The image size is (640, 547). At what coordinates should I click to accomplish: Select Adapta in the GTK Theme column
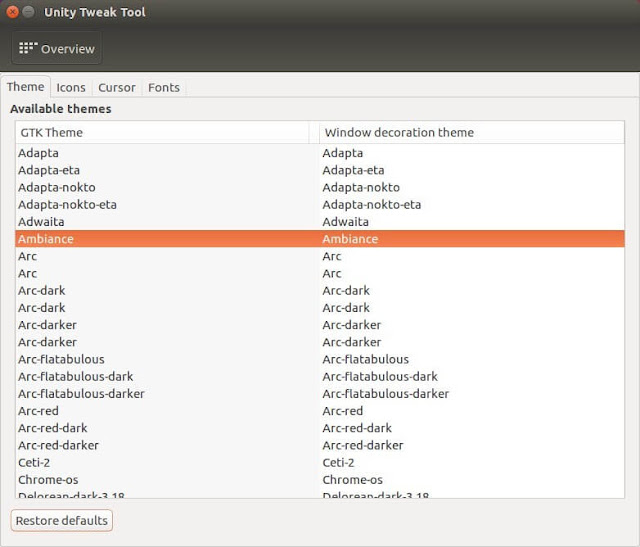click(38, 153)
